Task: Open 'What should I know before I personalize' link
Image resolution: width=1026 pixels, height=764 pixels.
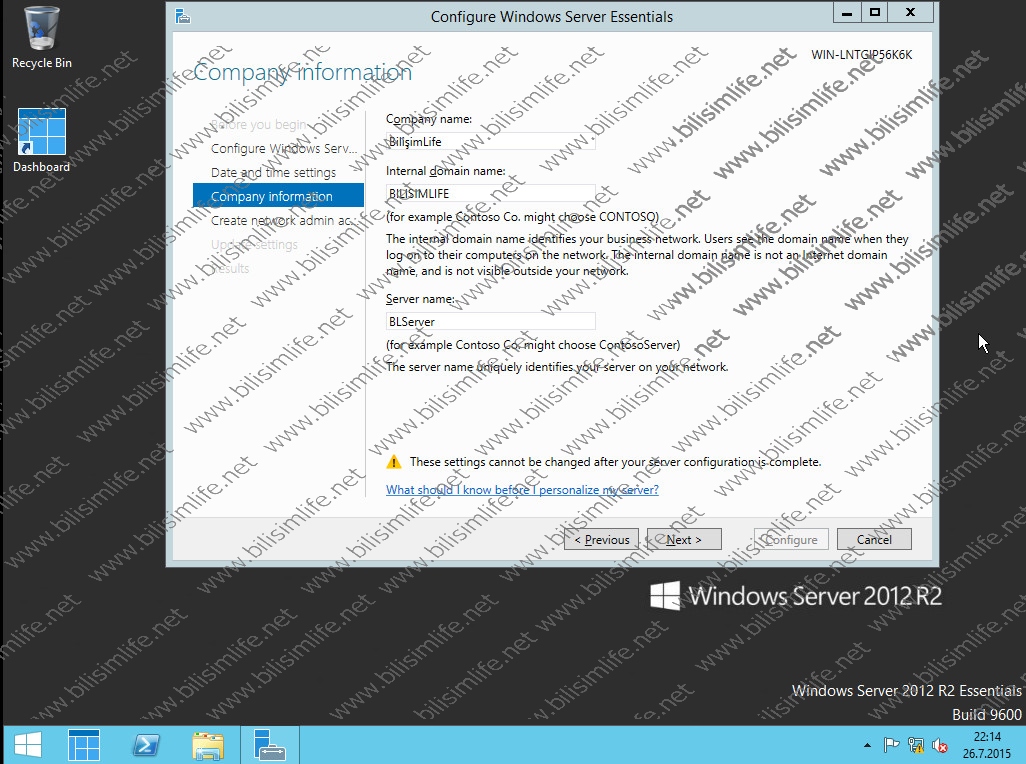Action: (x=522, y=489)
